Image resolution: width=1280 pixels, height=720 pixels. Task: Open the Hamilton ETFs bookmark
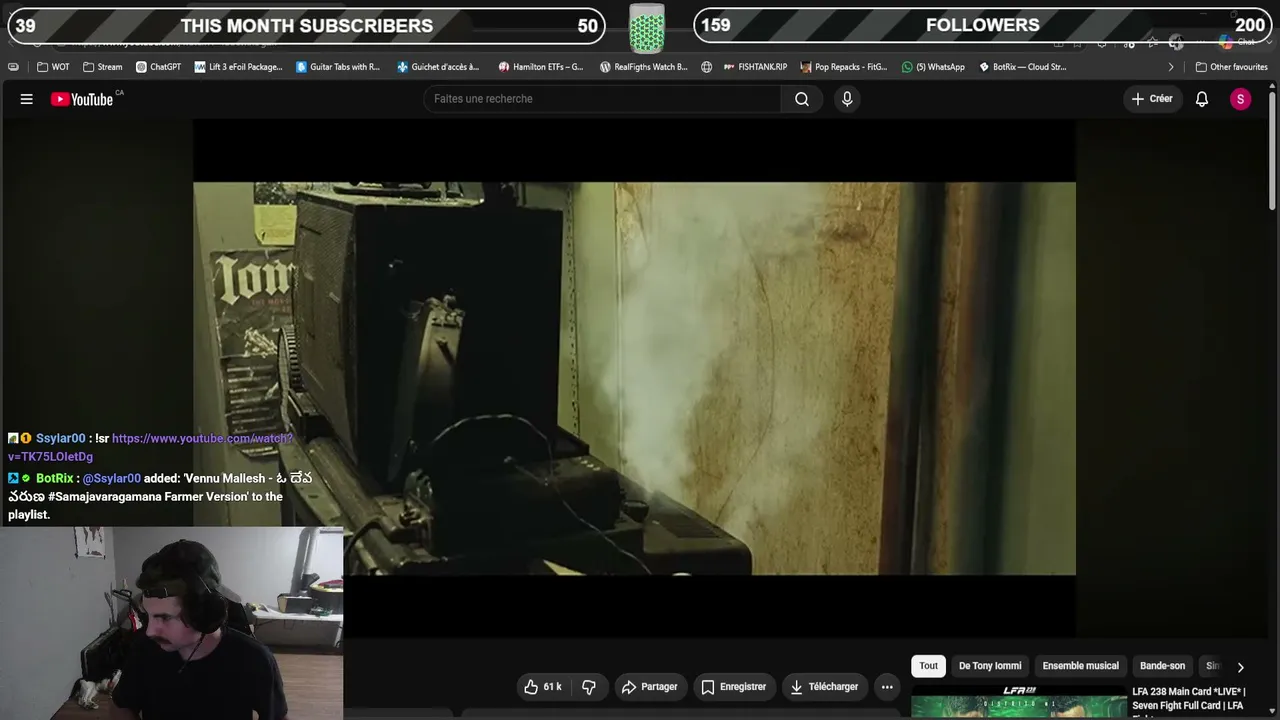540,67
